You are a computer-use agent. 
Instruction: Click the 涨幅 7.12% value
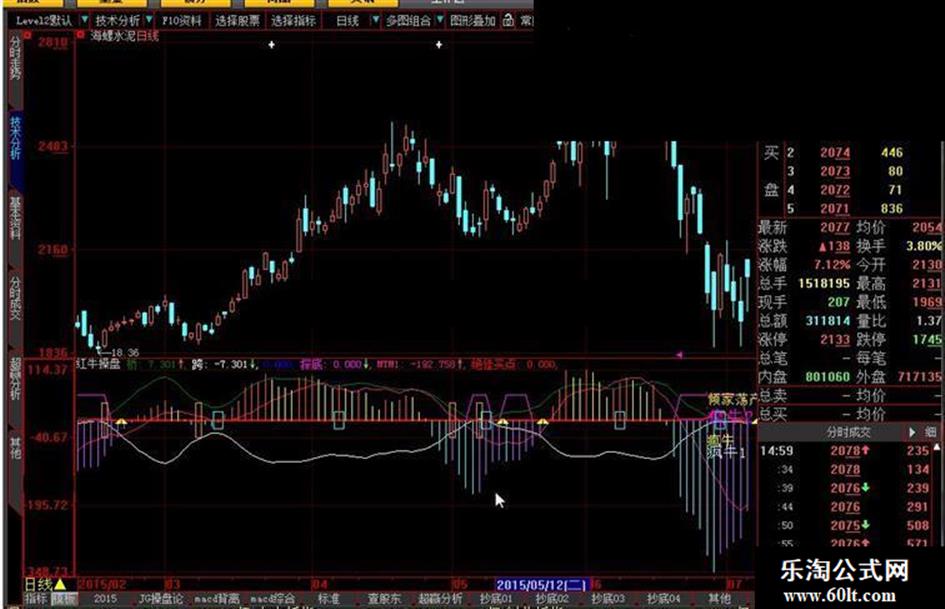point(832,265)
